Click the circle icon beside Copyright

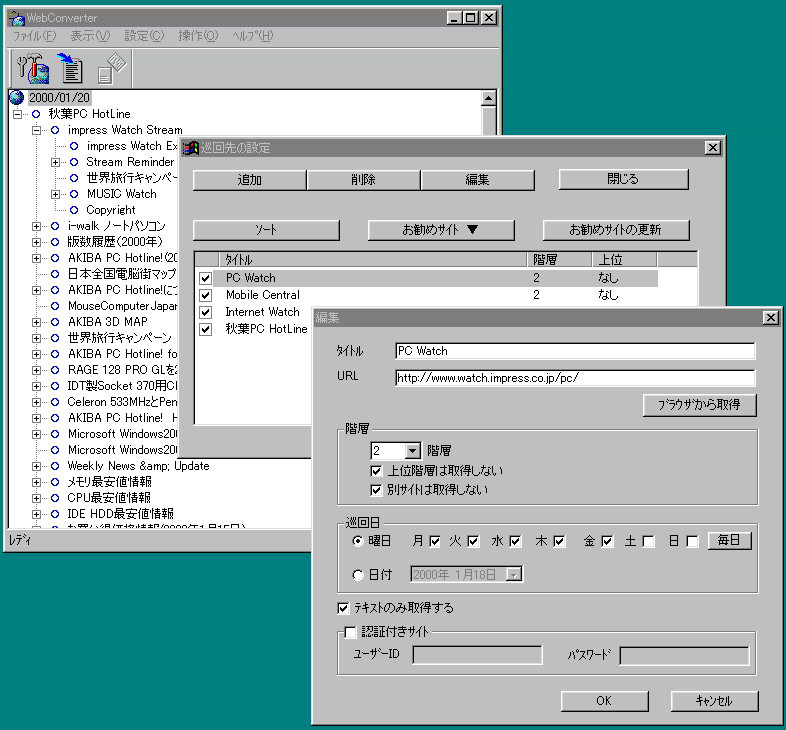point(73,210)
